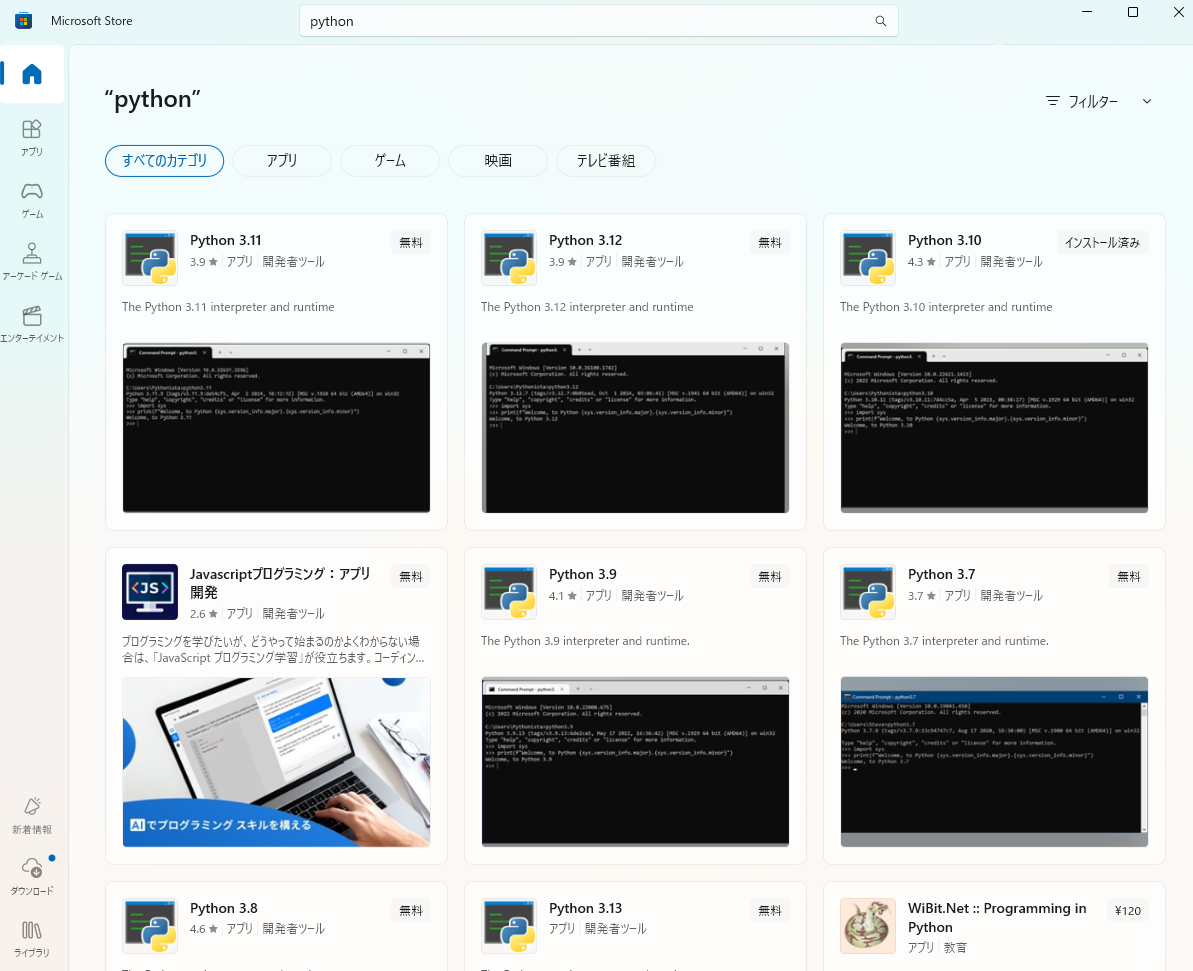Viewport: 1193px width, 971px height.
Task: Click the search magnifier icon
Action: [880, 20]
